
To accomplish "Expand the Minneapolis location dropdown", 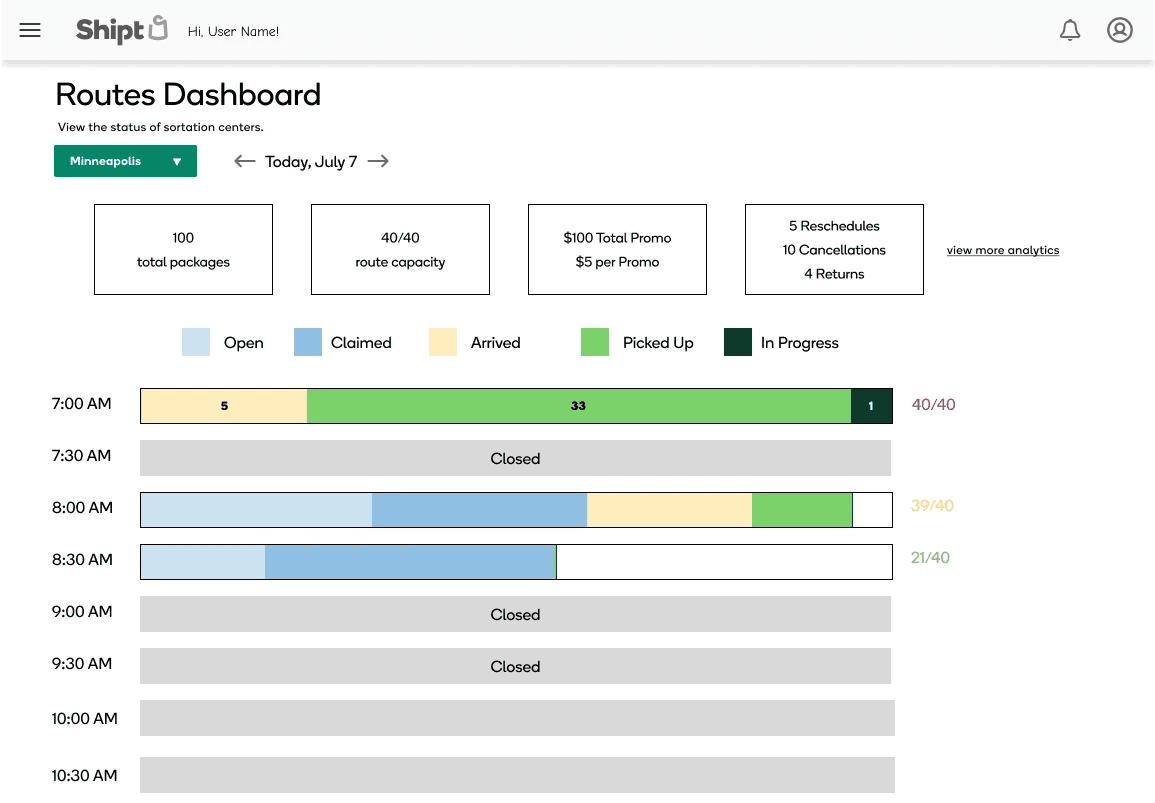I will pyautogui.click(x=125, y=161).
